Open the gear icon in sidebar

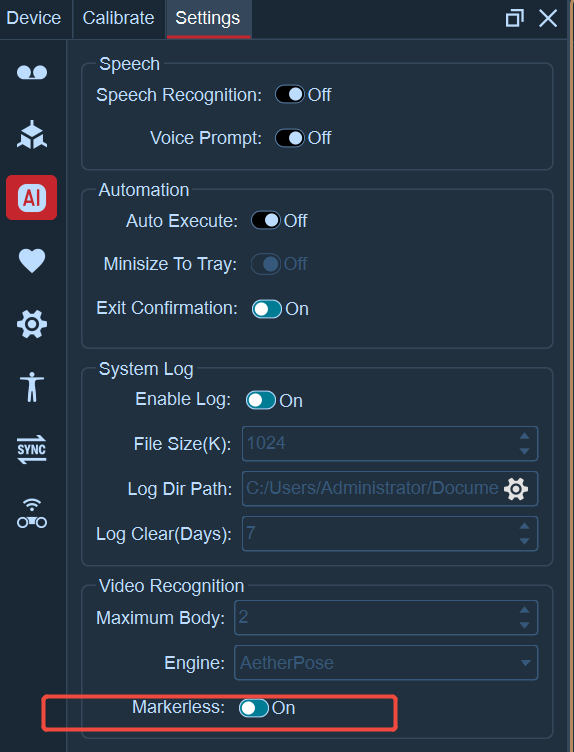[32, 324]
